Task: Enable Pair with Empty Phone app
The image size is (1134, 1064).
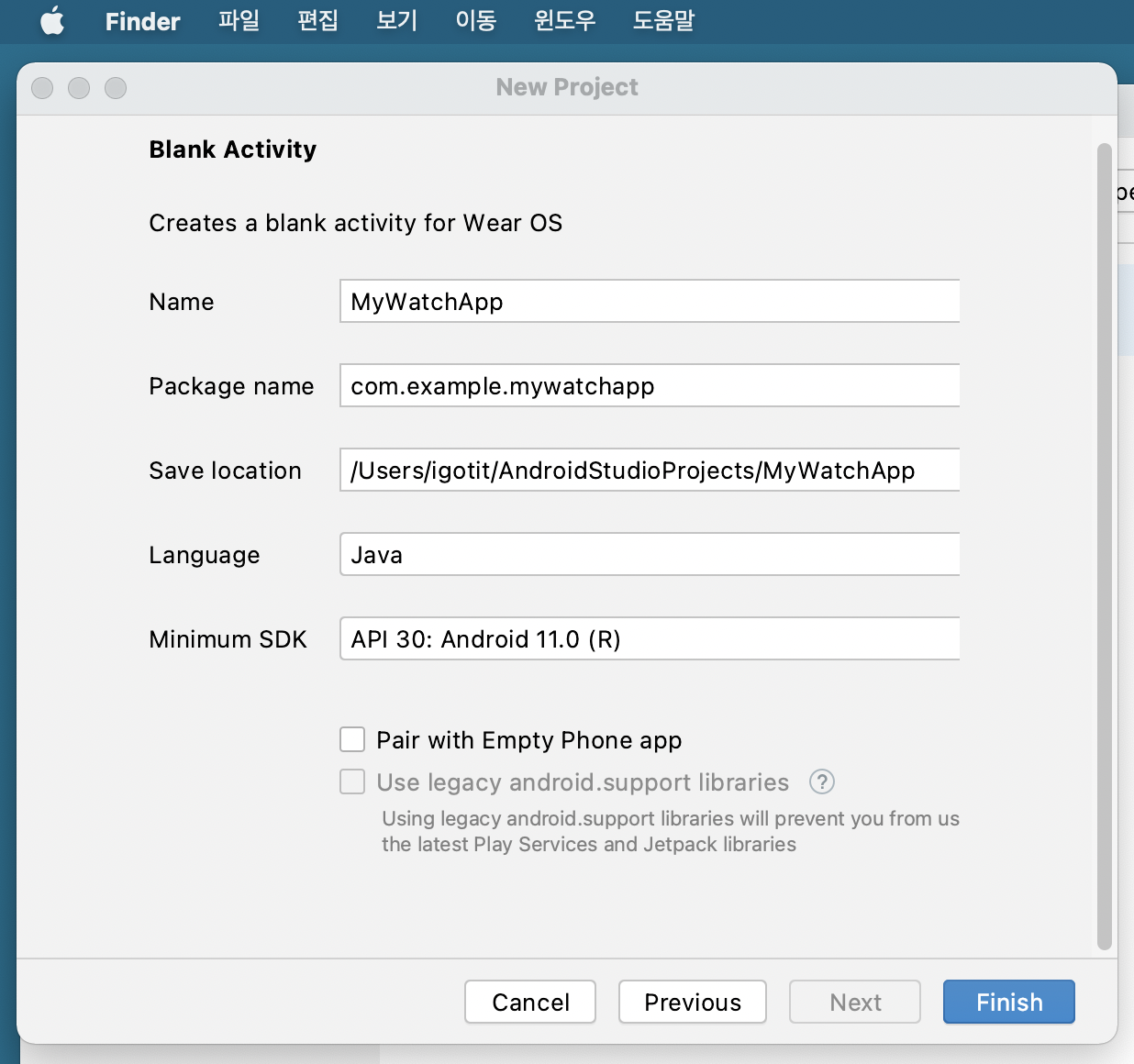Action: [x=352, y=739]
